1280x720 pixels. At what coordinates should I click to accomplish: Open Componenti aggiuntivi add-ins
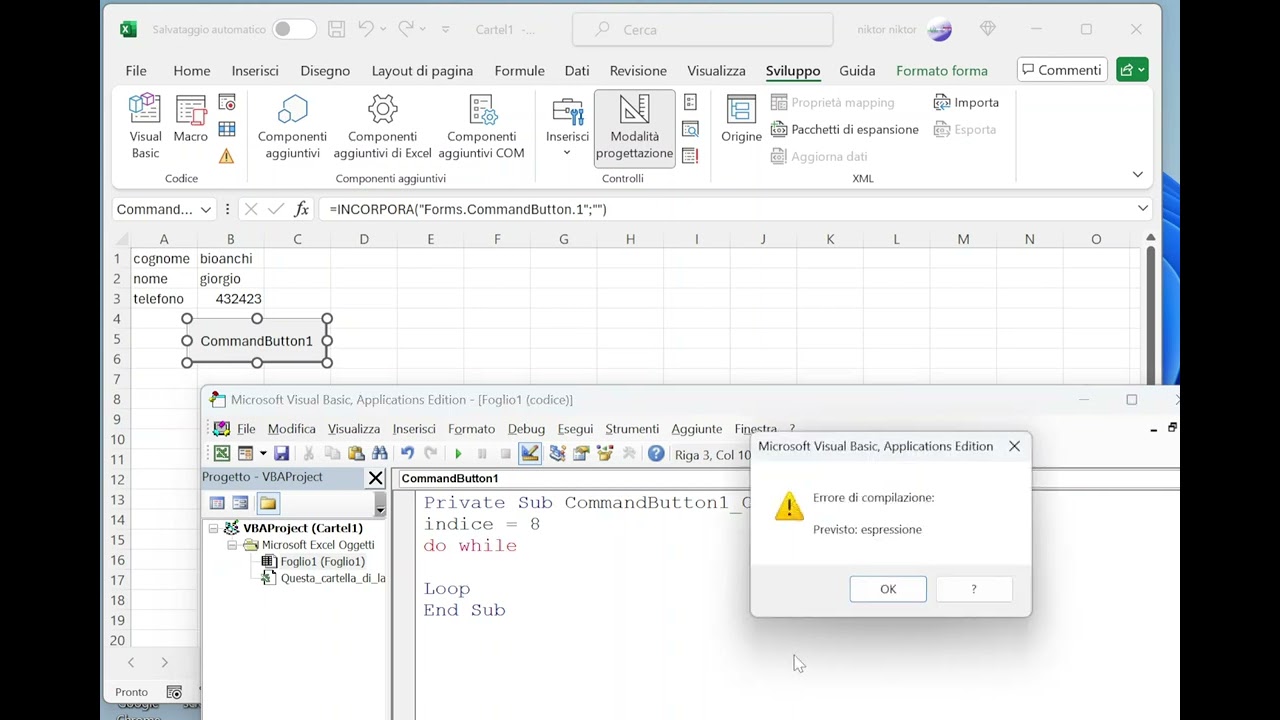point(292,126)
